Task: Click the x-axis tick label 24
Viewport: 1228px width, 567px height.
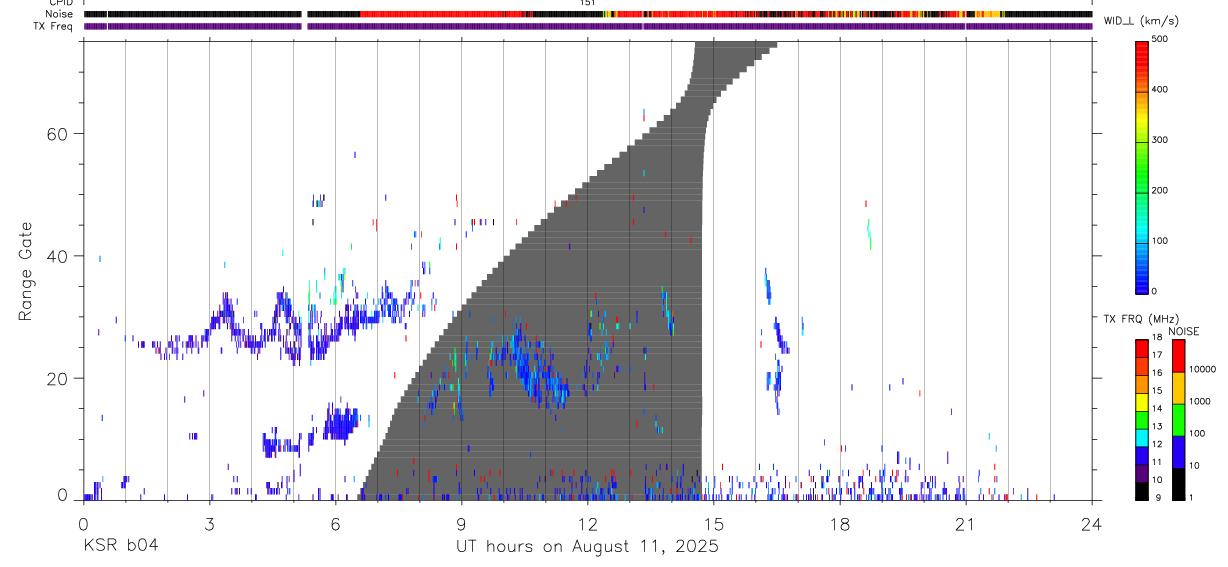Action: 1092,522
